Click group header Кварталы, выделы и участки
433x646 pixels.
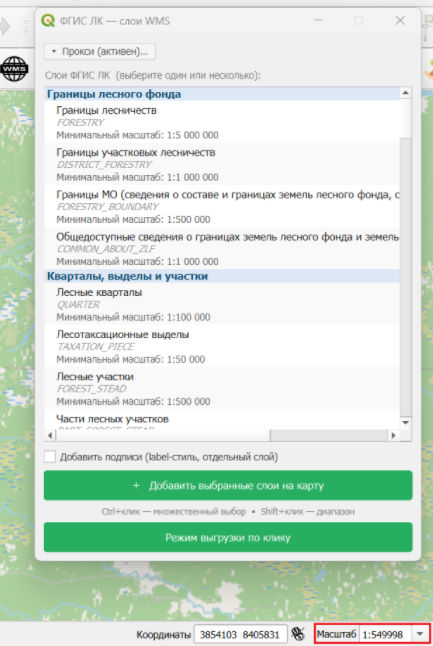[x=222, y=276]
